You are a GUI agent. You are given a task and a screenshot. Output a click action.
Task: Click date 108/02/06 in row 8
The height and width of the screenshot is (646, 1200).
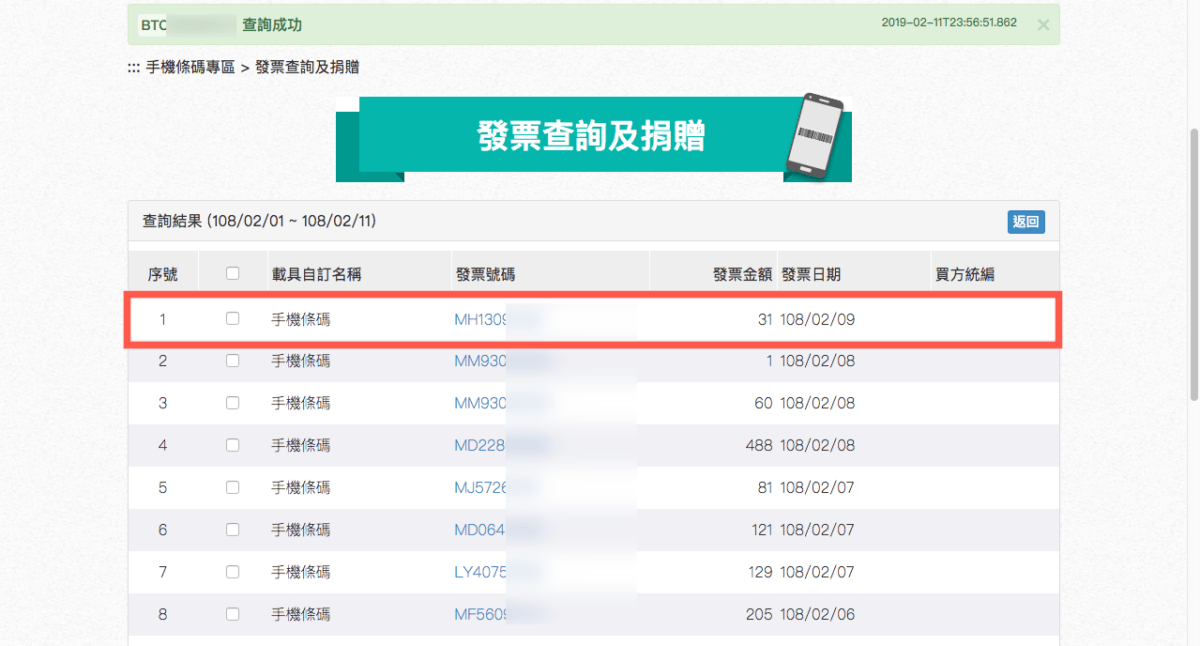point(818,614)
